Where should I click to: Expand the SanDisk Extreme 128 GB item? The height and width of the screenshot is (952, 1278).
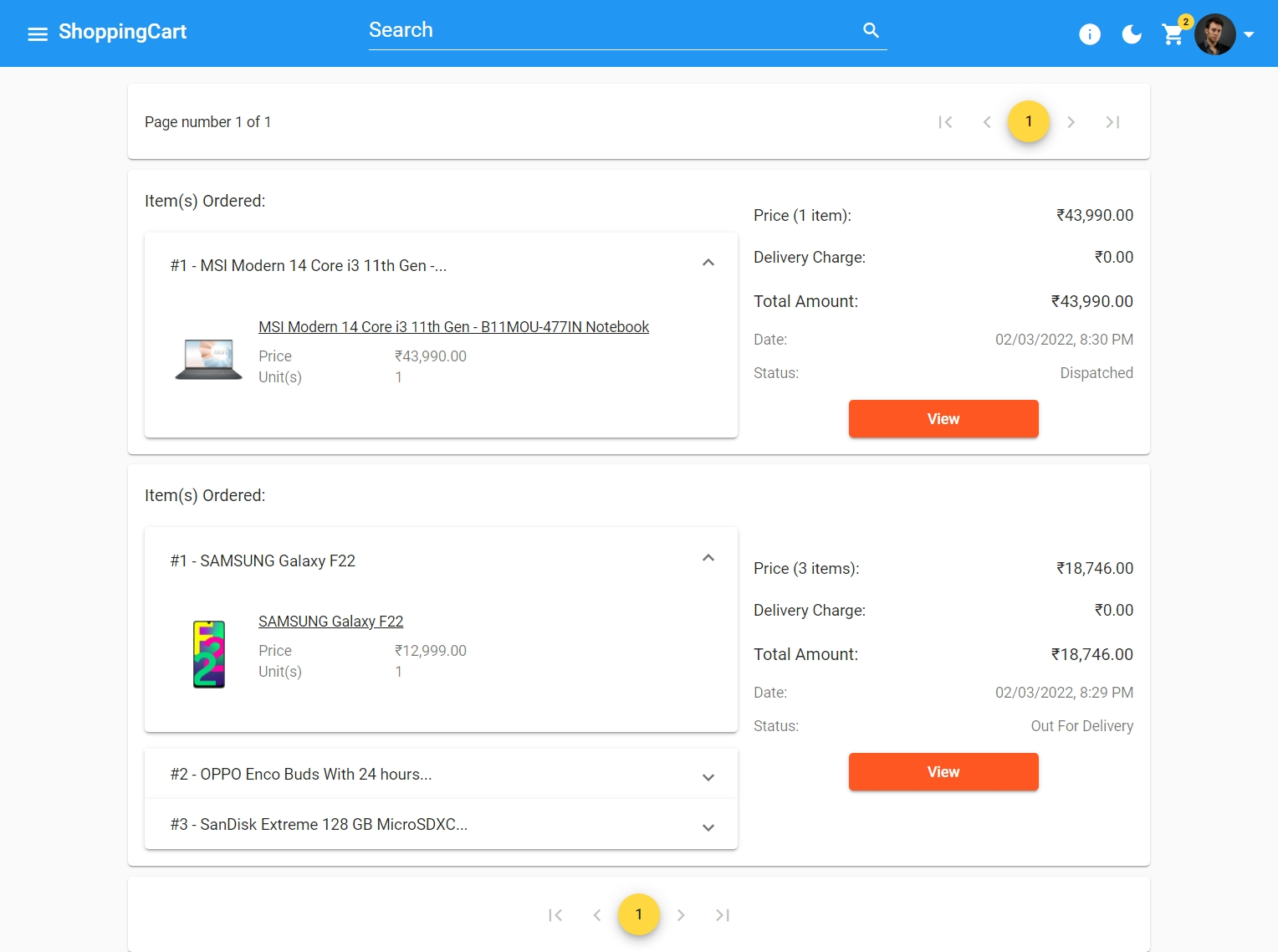click(x=441, y=825)
